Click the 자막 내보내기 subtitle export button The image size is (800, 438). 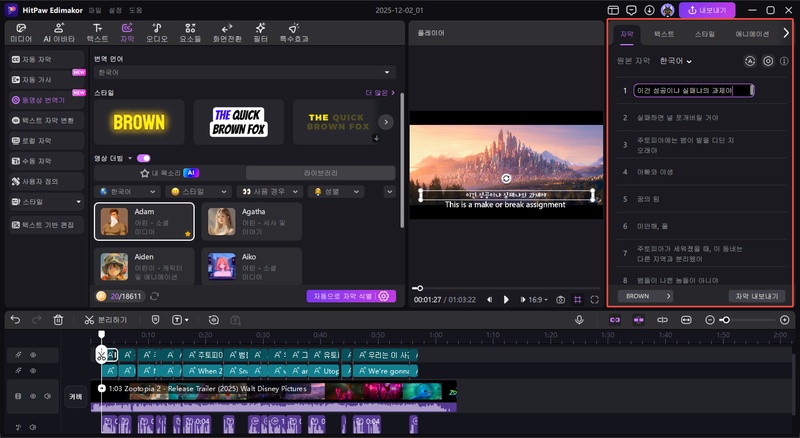[x=758, y=296]
